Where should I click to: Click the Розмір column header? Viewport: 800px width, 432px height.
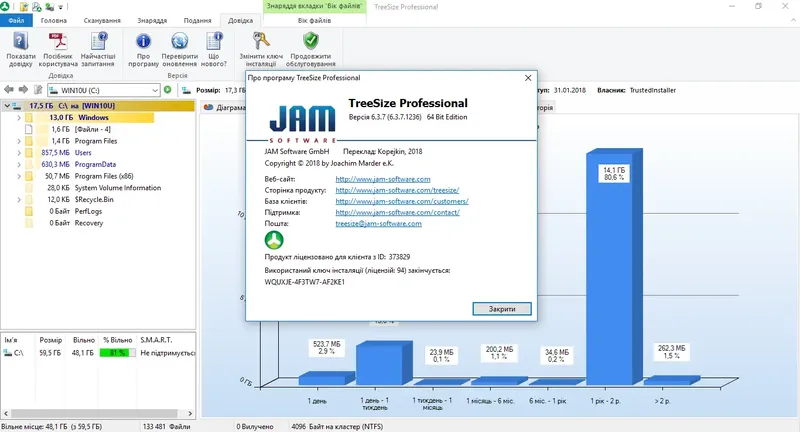(x=51, y=340)
